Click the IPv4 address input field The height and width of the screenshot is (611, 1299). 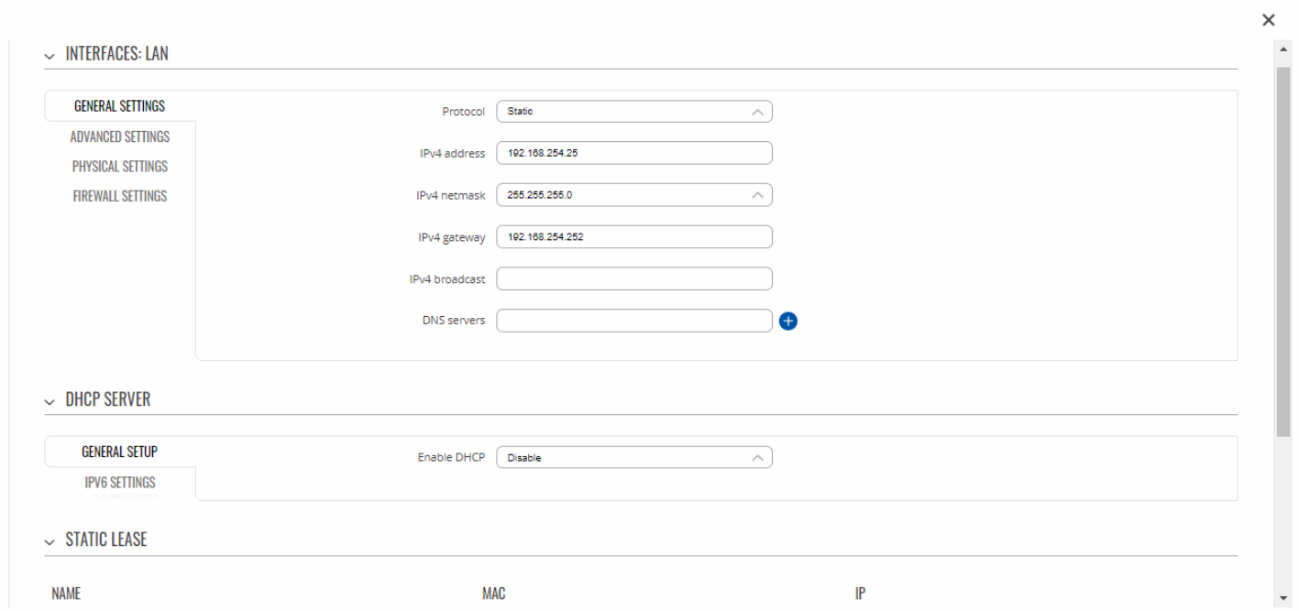pos(634,153)
